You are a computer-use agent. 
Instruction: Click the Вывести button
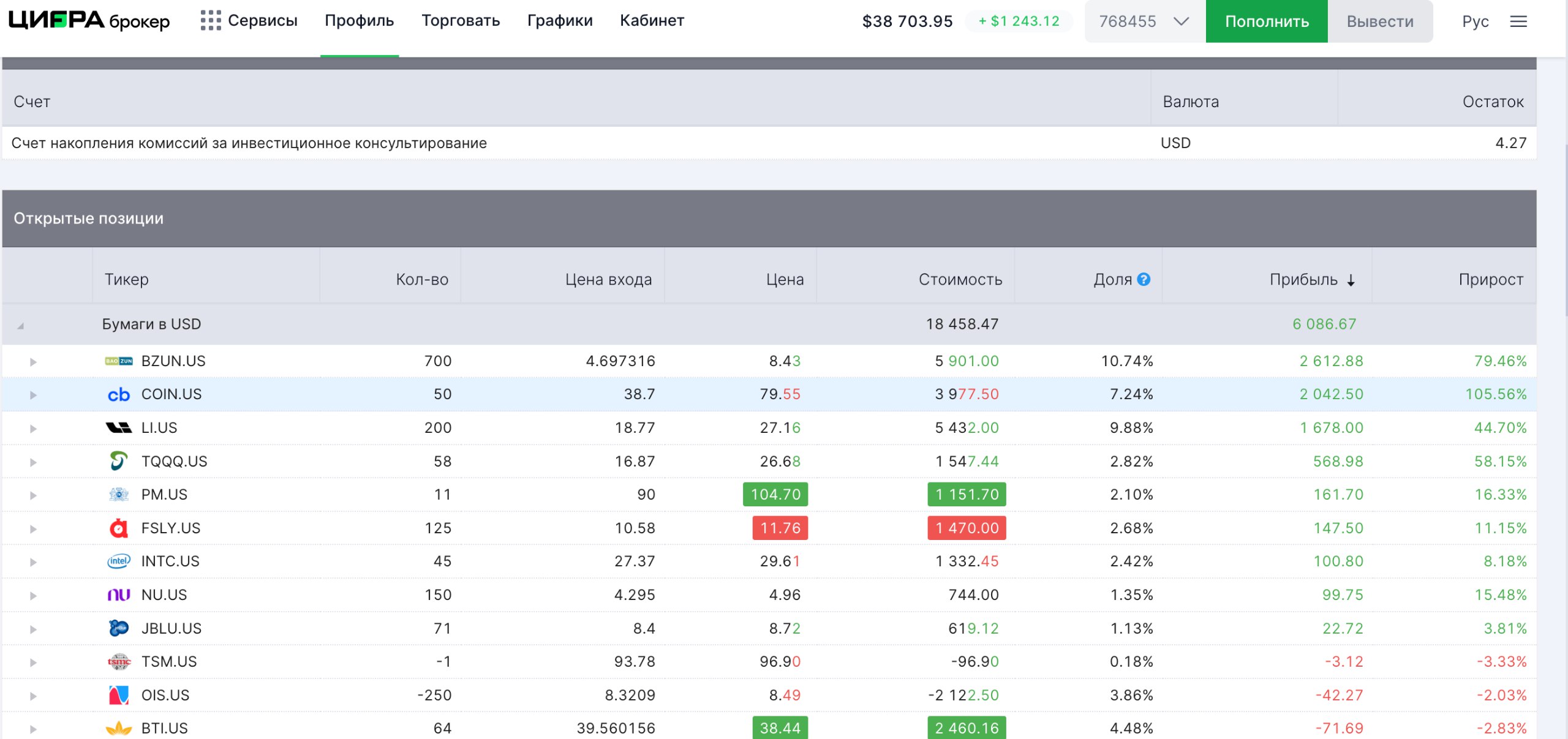pos(1379,22)
